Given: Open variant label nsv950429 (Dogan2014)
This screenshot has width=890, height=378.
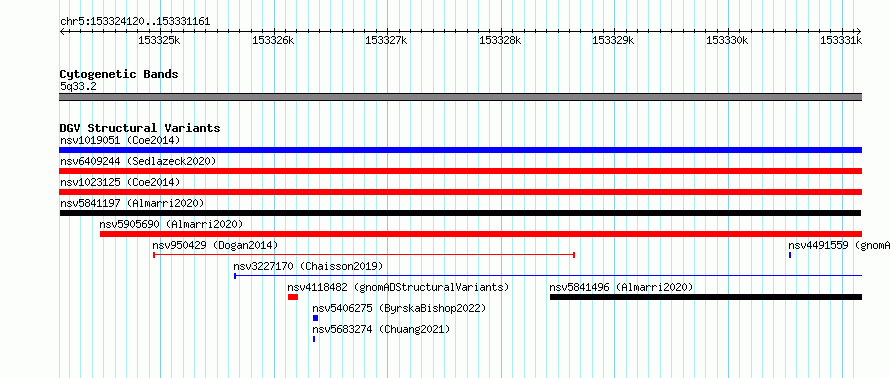Looking at the screenshot, I should (215, 245).
